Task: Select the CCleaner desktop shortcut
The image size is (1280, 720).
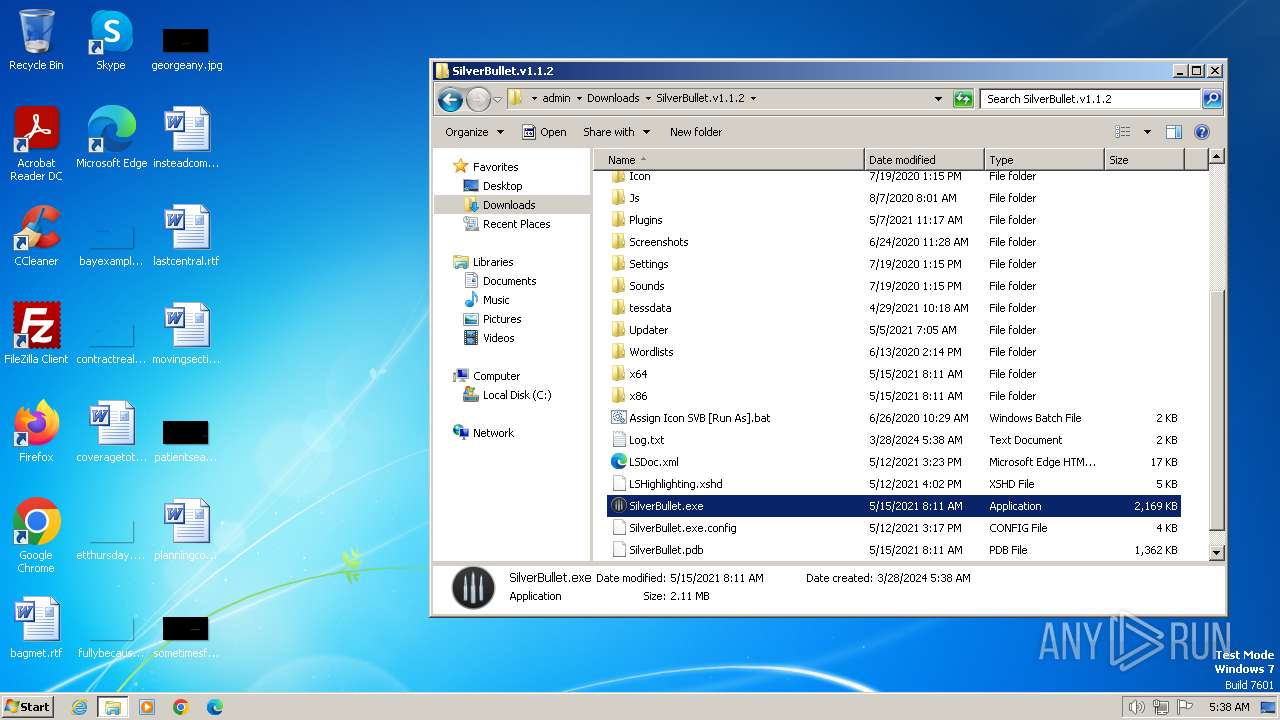Action: (36, 236)
